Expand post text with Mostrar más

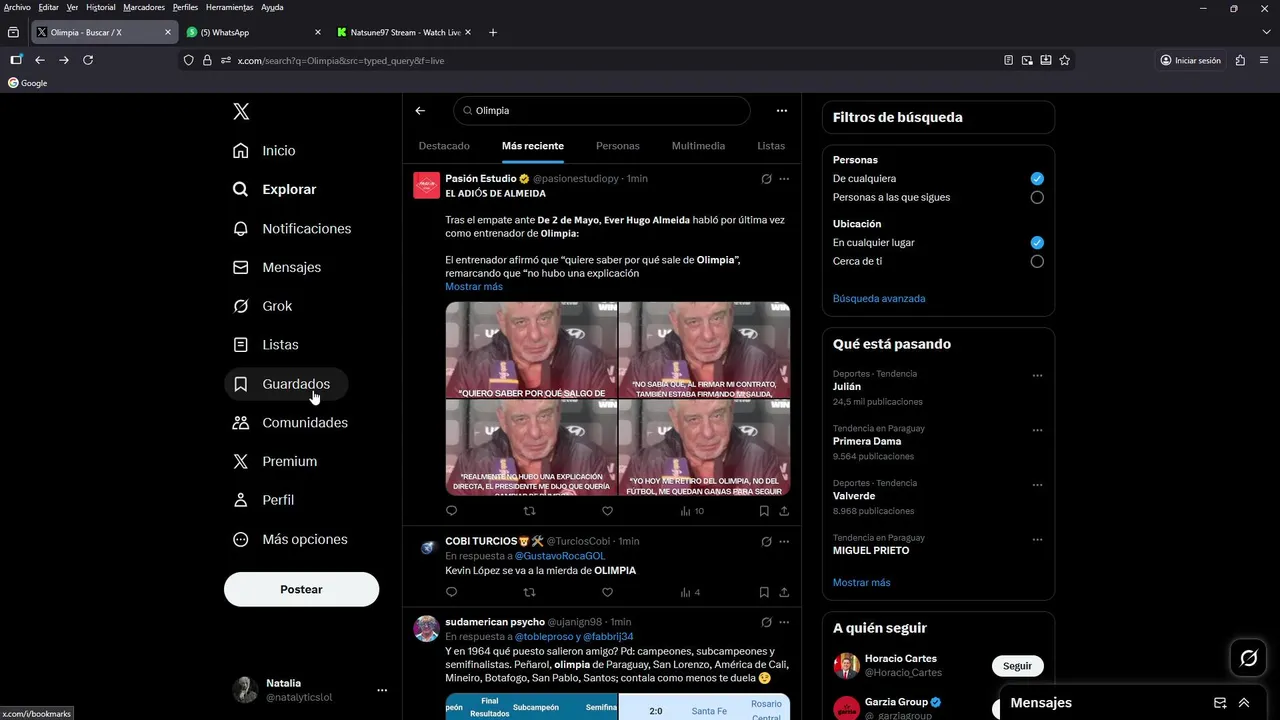(x=474, y=286)
